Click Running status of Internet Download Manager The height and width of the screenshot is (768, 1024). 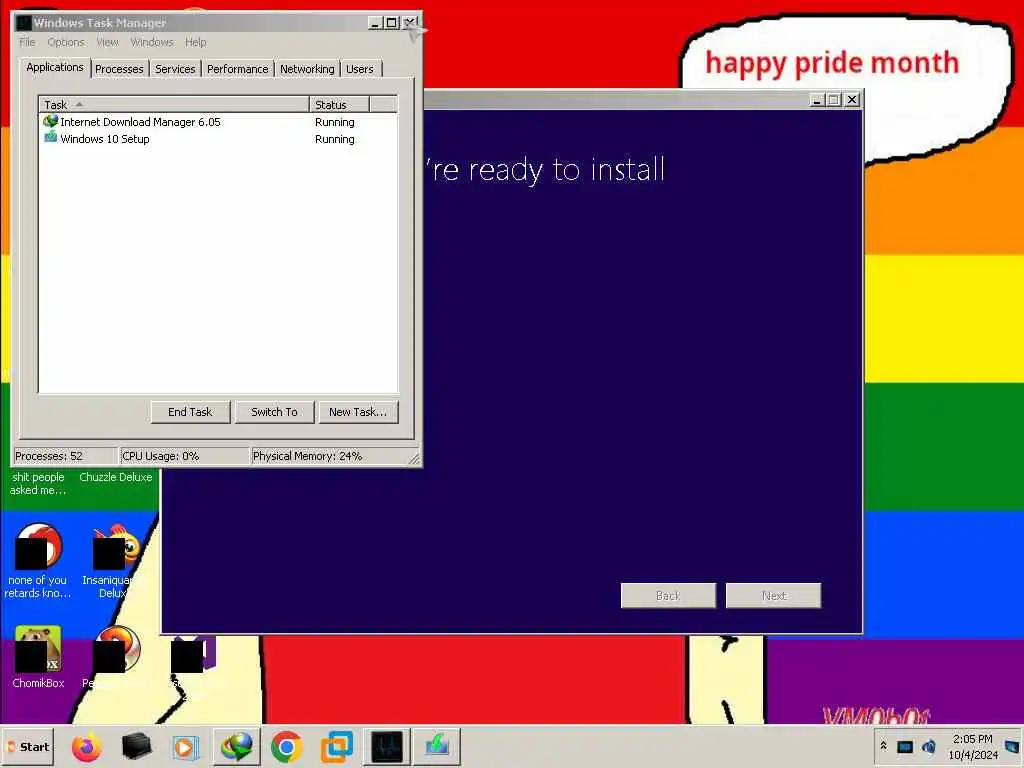(334, 122)
